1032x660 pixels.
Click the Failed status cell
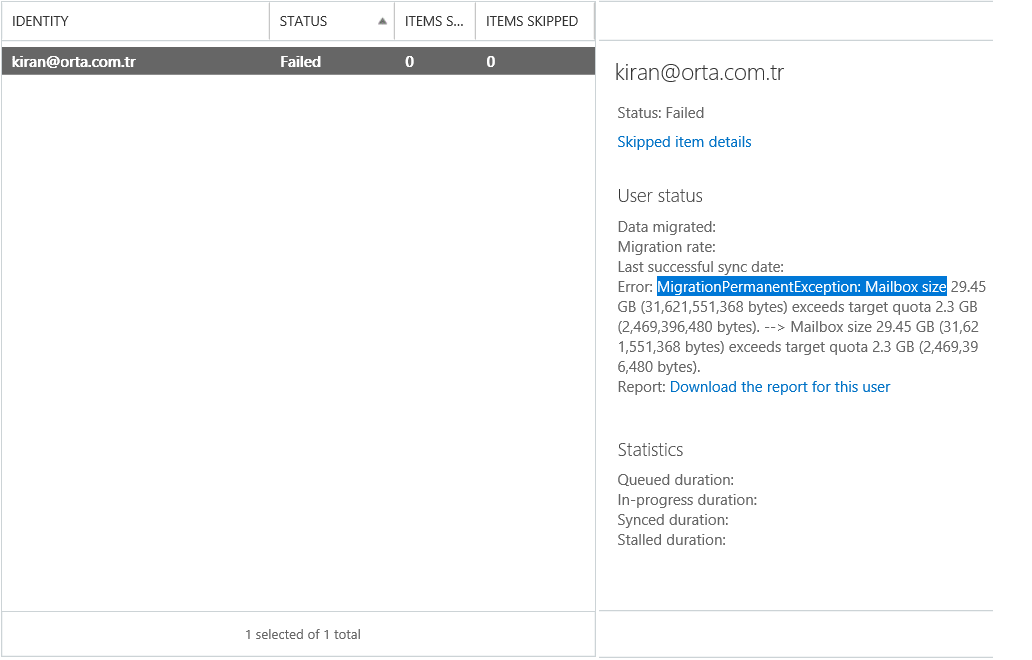[300, 61]
